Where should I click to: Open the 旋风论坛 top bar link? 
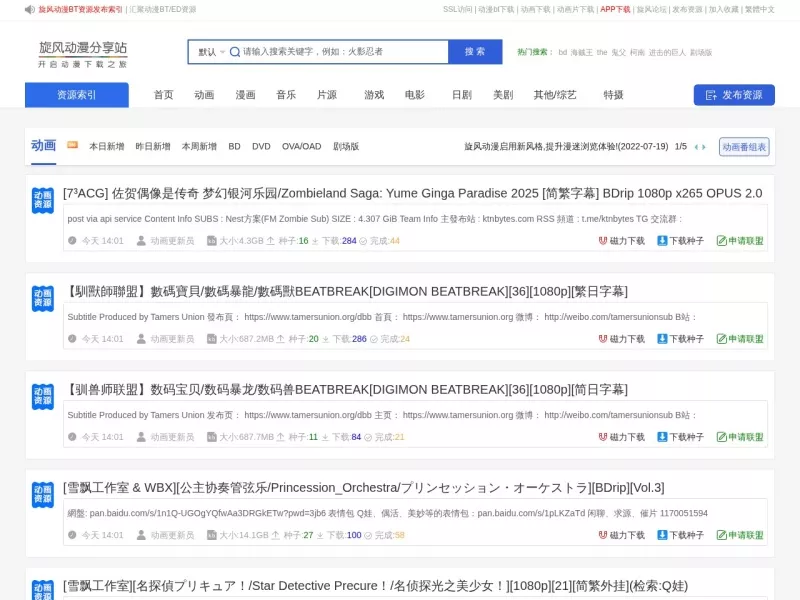(x=652, y=9)
